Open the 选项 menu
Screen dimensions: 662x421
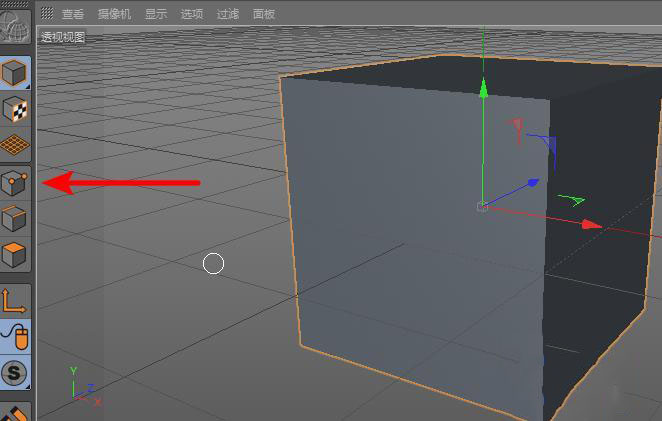pos(192,14)
